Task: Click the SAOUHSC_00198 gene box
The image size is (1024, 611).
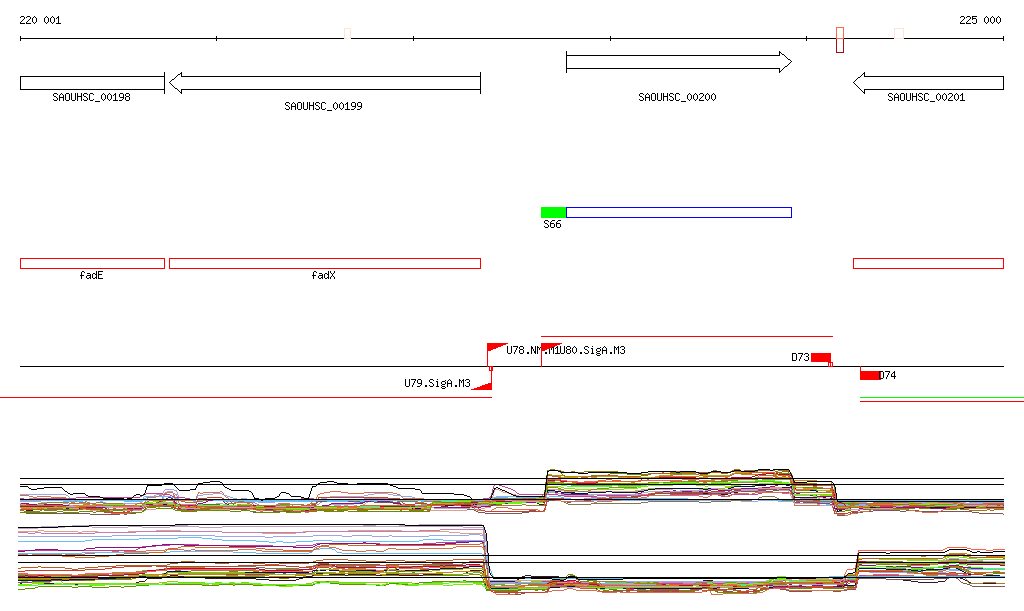Action: pyautogui.click(x=92, y=83)
